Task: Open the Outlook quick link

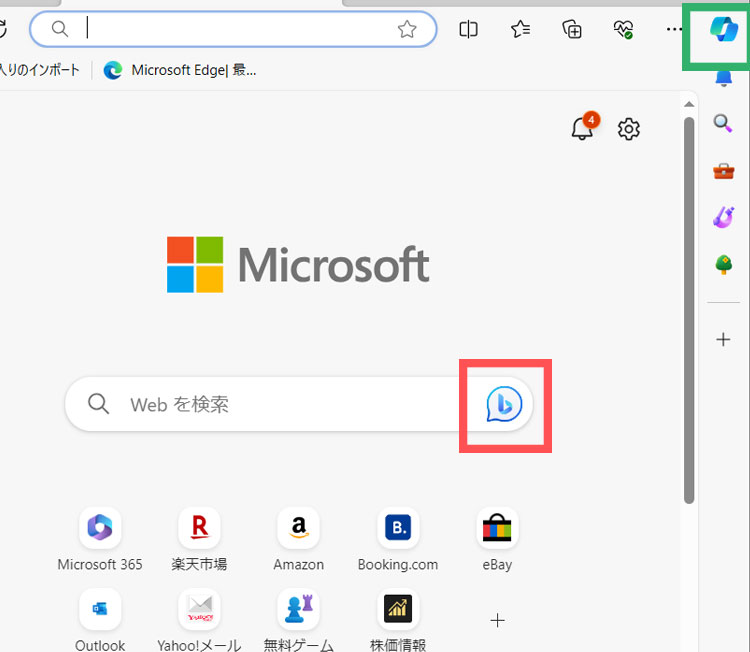Action: [100, 620]
